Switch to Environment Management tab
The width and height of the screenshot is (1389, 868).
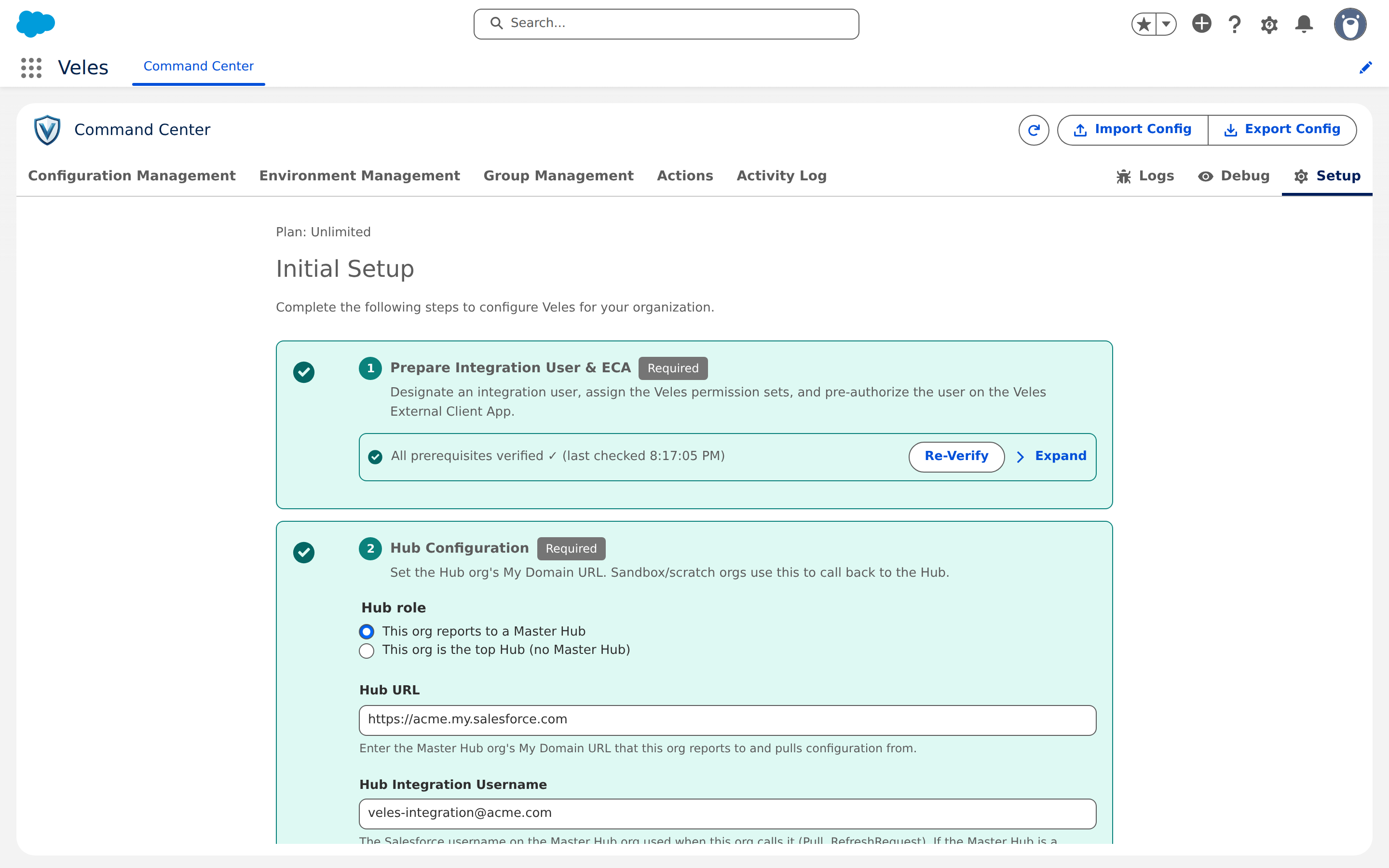(359, 176)
